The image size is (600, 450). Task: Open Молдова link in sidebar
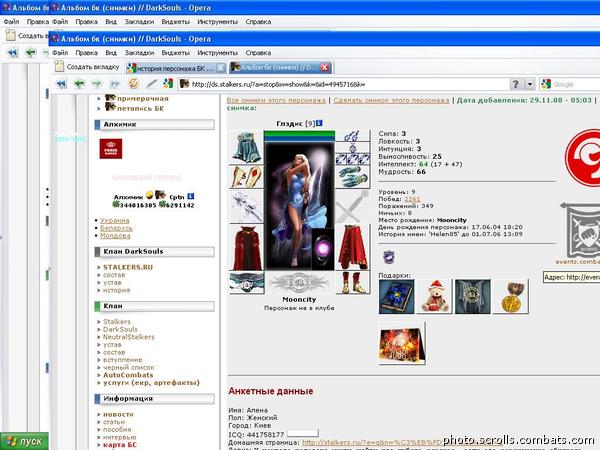tap(115, 236)
